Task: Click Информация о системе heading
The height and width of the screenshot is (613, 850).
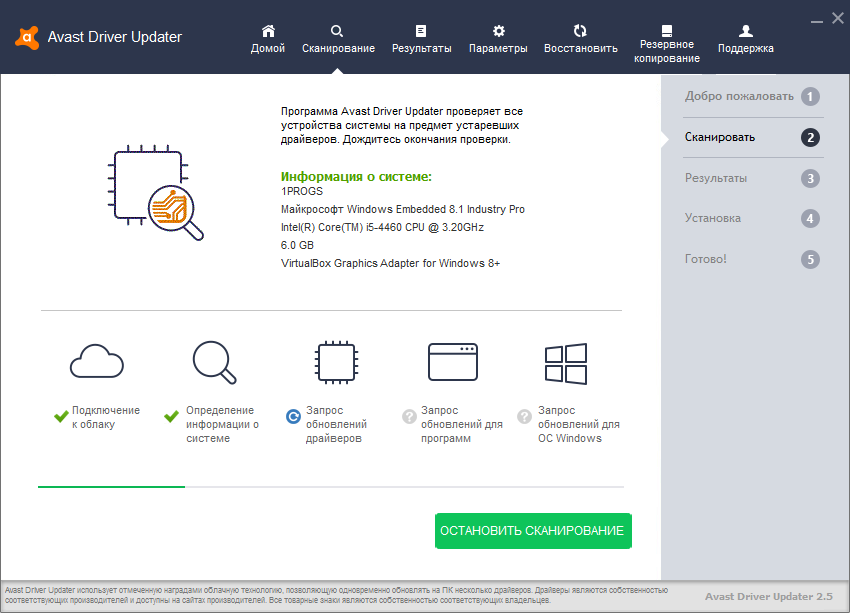Action: pyautogui.click(x=356, y=176)
